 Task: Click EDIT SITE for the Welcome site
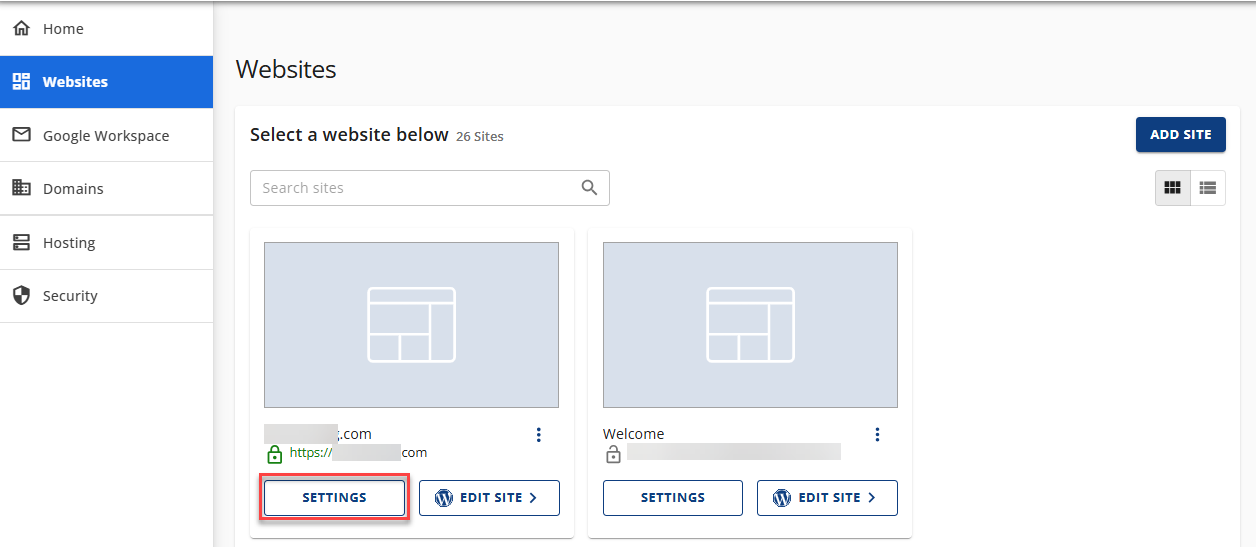[827, 498]
